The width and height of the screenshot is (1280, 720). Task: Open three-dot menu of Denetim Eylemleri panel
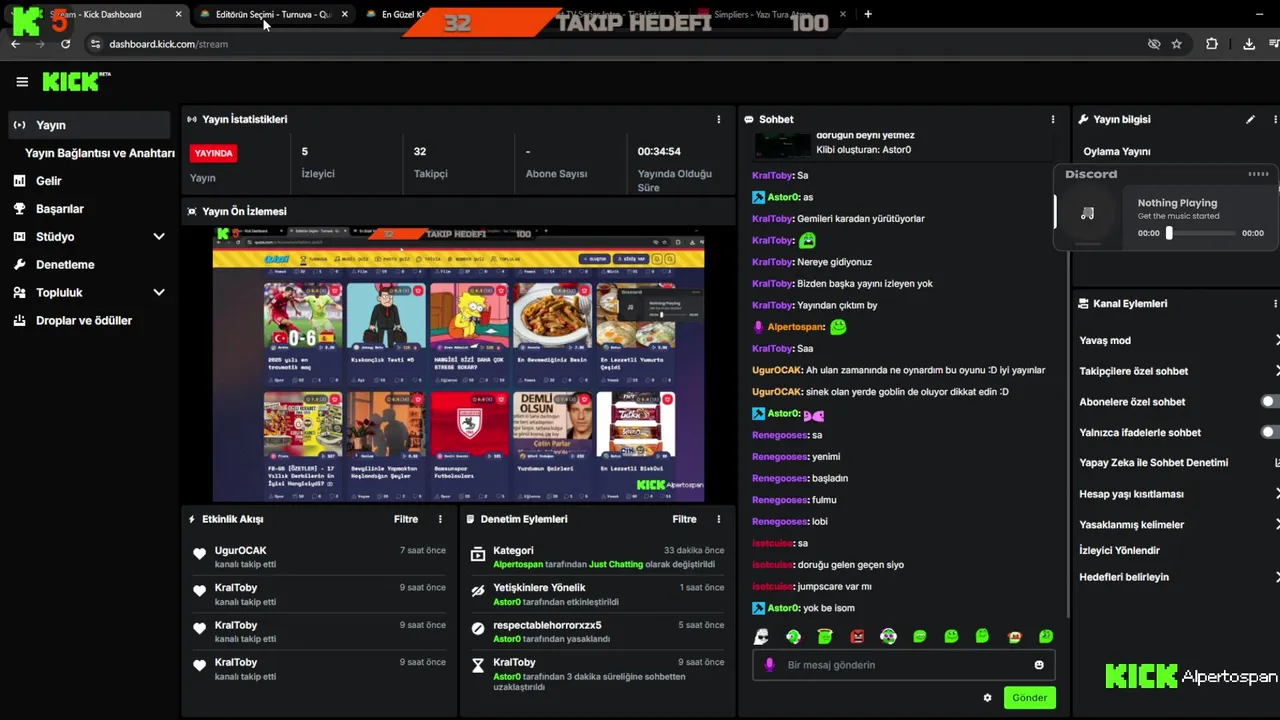click(x=718, y=519)
